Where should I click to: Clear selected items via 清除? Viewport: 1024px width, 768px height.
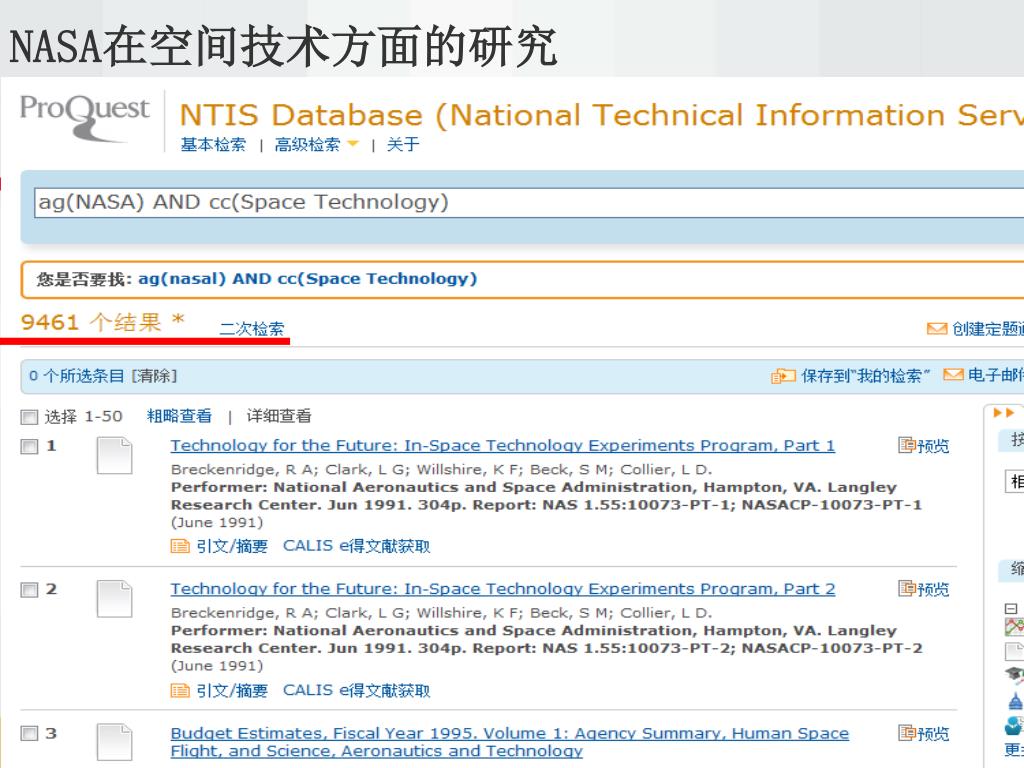[154, 376]
